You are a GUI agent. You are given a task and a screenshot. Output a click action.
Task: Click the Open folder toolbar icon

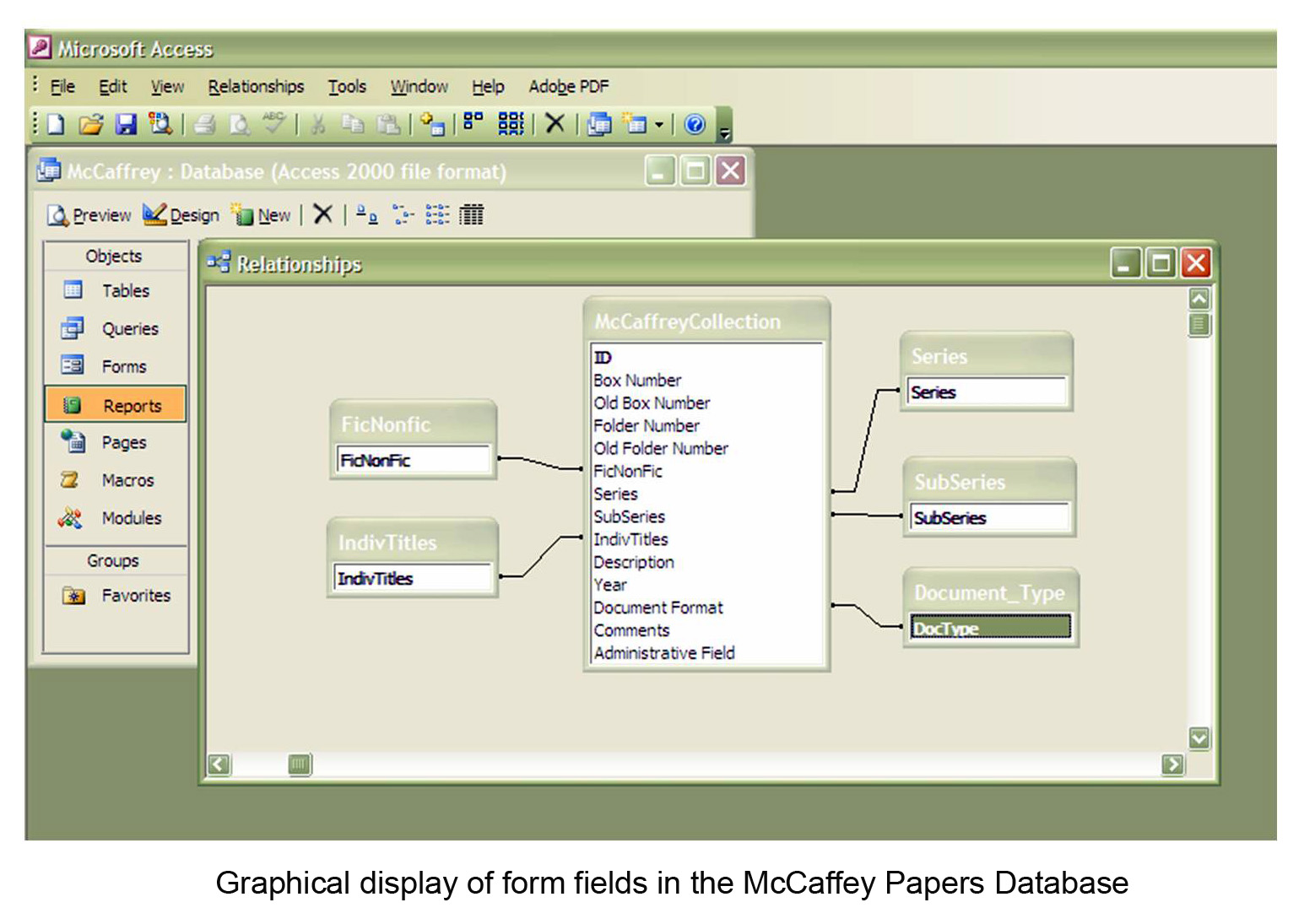pos(90,124)
